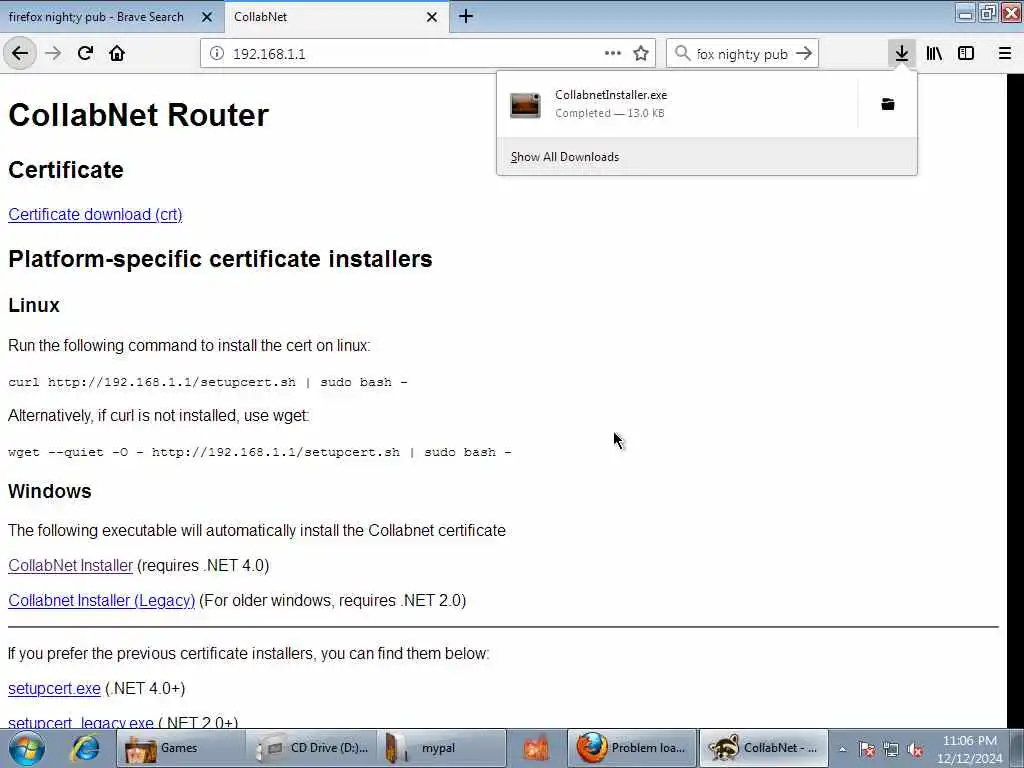Open the CollabNet Installer link
Screen dimensions: 1024x768
coord(71,566)
